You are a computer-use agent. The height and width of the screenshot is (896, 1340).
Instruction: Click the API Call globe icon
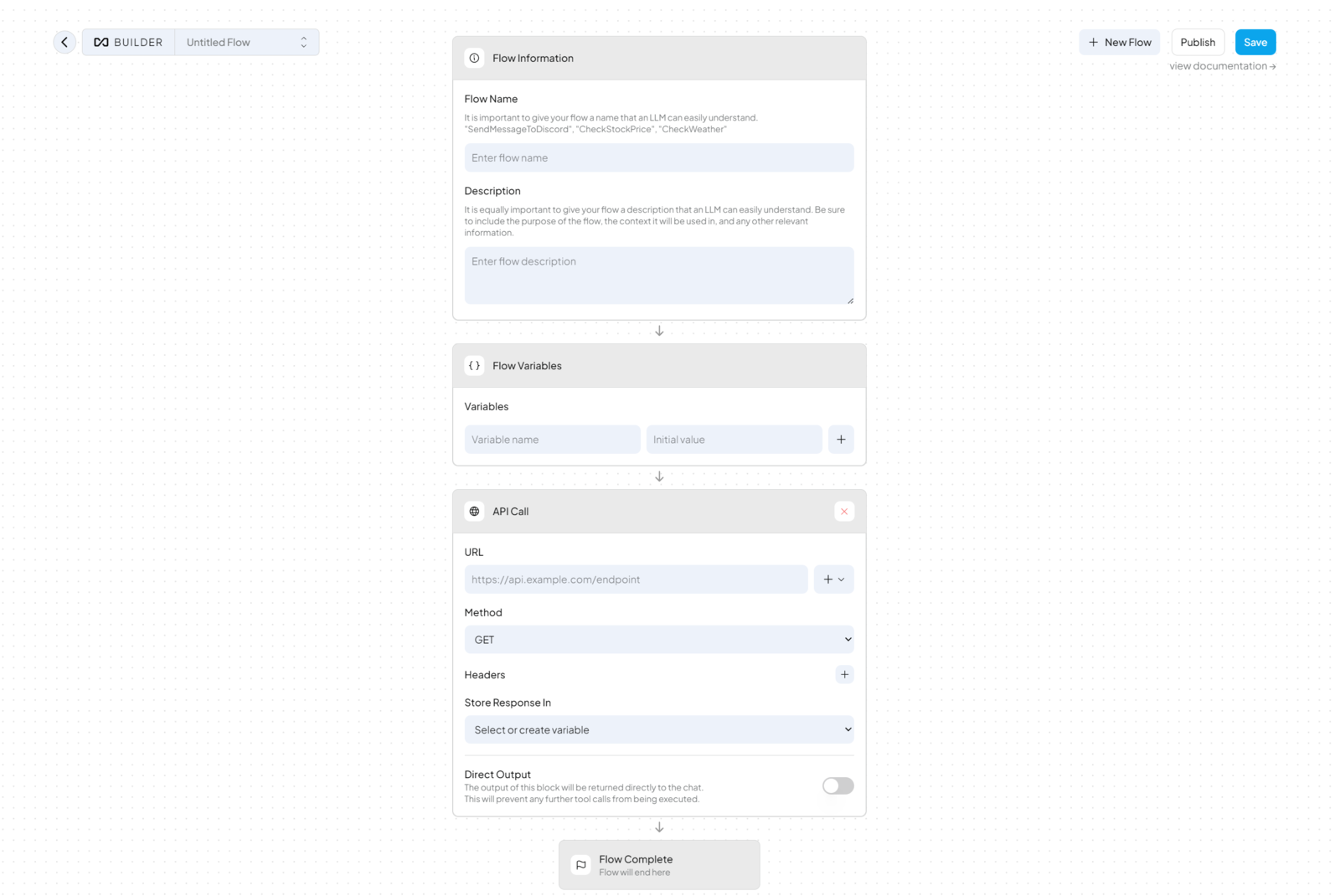(x=474, y=512)
